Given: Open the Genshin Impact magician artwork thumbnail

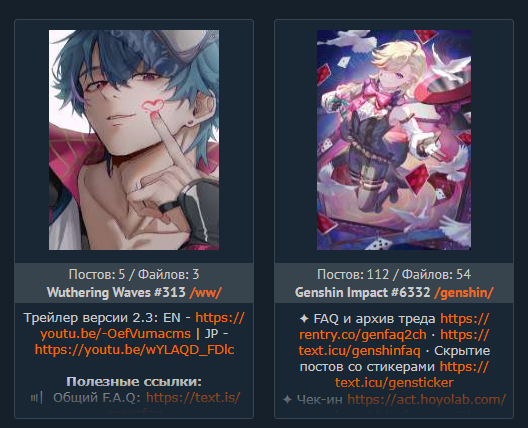Looking at the screenshot, I should click(394, 140).
